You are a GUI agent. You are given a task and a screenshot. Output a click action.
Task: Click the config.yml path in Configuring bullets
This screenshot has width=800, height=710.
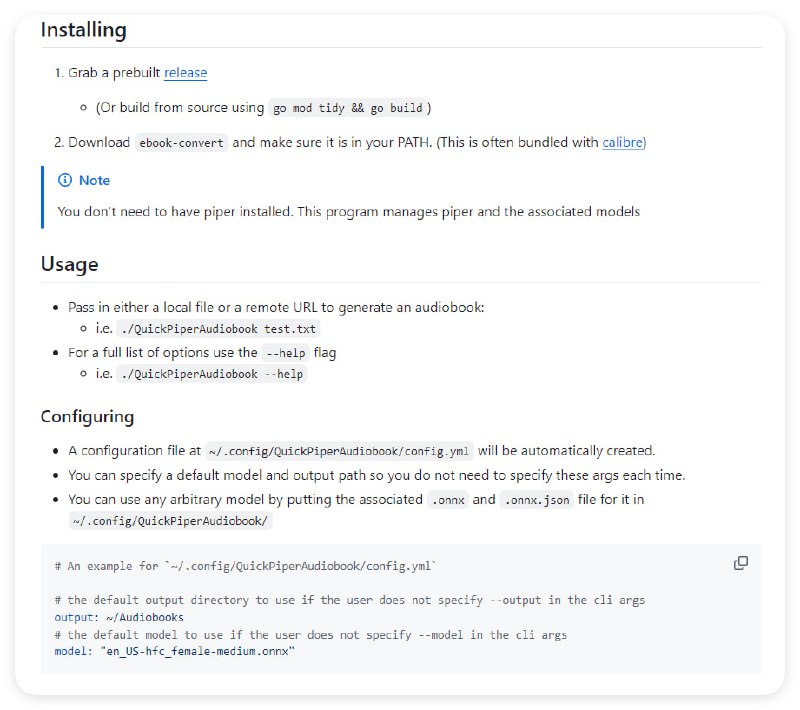[x=340, y=451]
